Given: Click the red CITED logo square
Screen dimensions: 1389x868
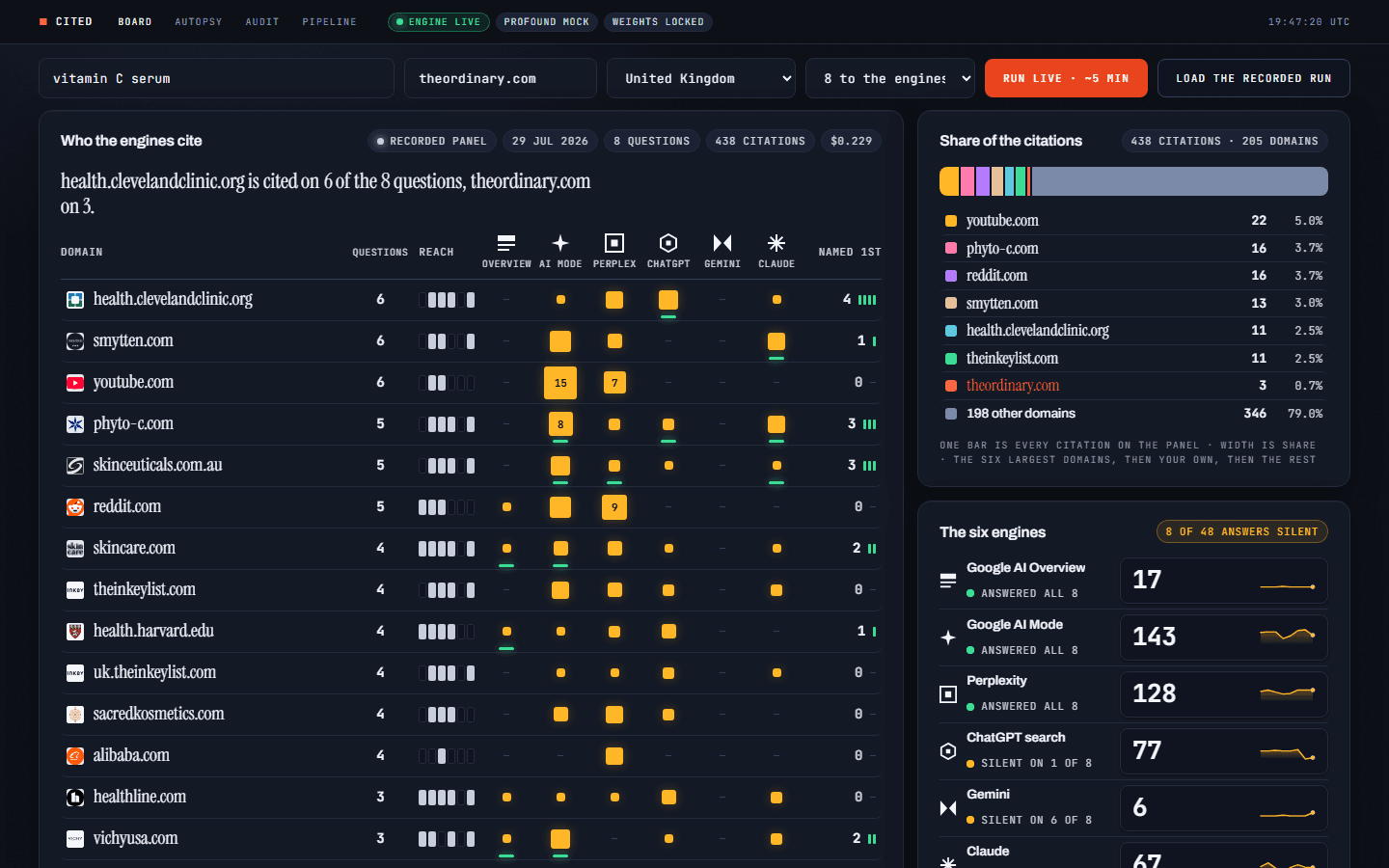Looking at the screenshot, I should (43, 21).
